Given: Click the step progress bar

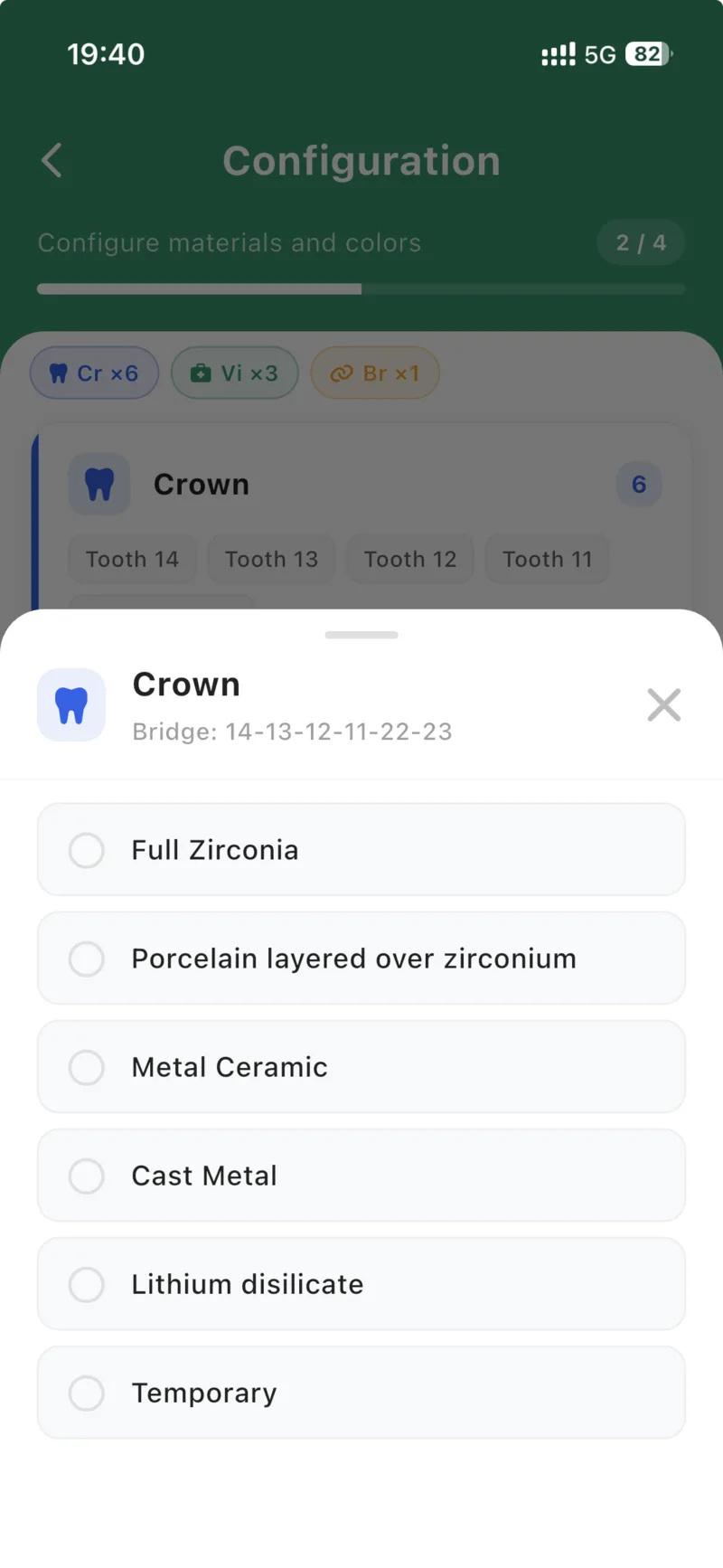Looking at the screenshot, I should 361,289.
